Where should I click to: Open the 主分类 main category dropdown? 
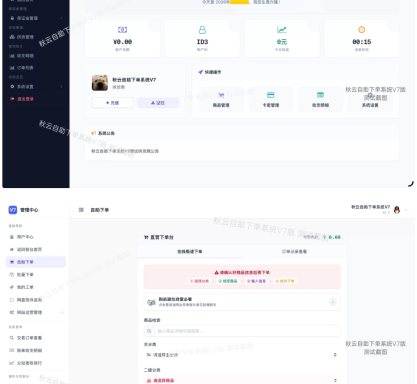click(x=242, y=355)
